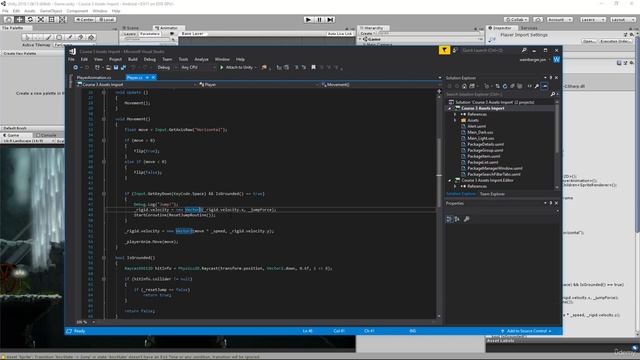Open the Player class navigation dropdown

[x=258, y=84]
